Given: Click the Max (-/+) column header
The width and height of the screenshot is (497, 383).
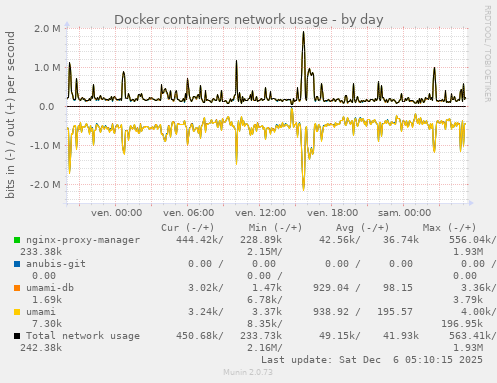Looking at the screenshot, I should point(450,228).
